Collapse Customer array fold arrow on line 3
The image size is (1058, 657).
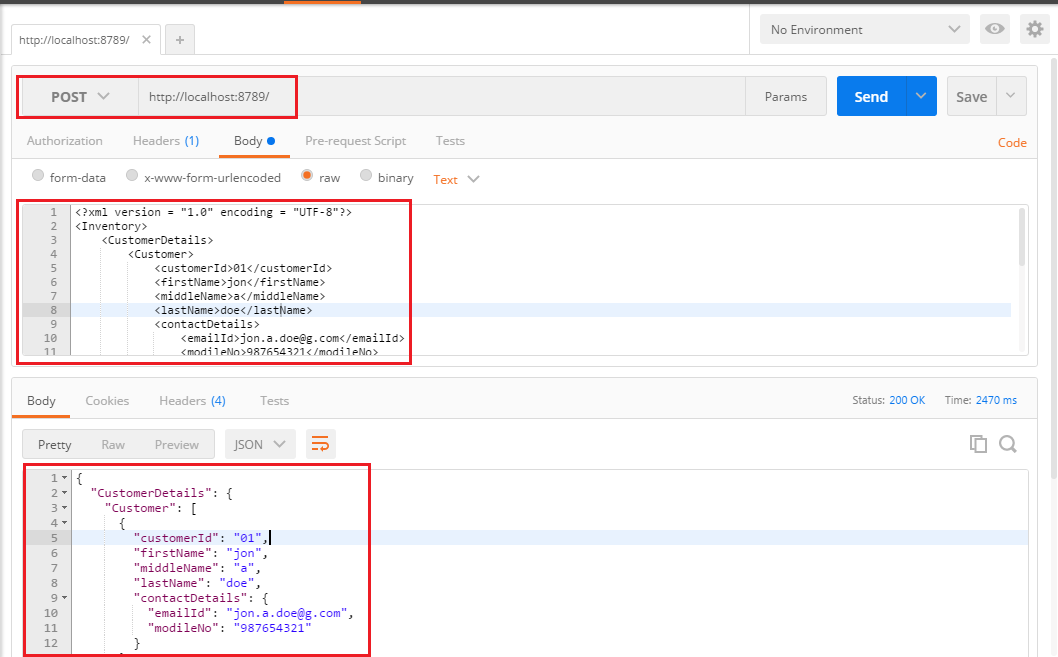click(65, 508)
